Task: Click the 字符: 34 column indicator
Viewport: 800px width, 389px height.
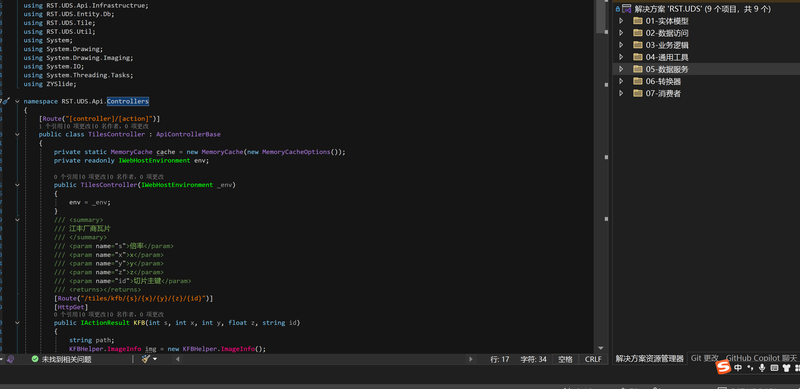Action: pyautogui.click(x=533, y=359)
